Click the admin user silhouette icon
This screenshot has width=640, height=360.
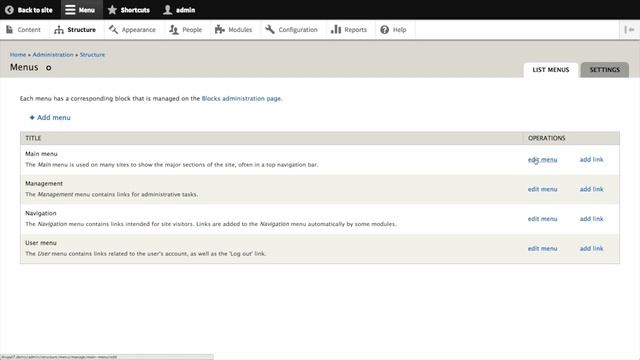(168, 10)
